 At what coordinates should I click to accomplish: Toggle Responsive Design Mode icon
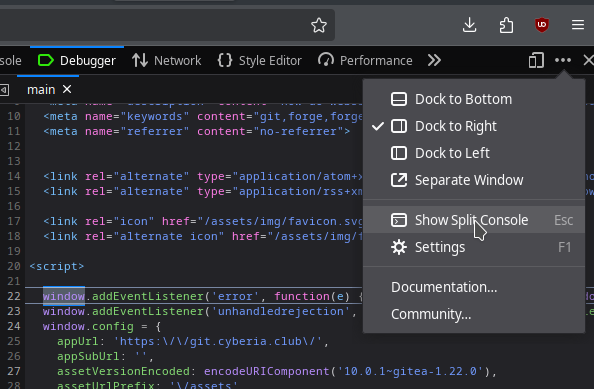(x=536, y=60)
